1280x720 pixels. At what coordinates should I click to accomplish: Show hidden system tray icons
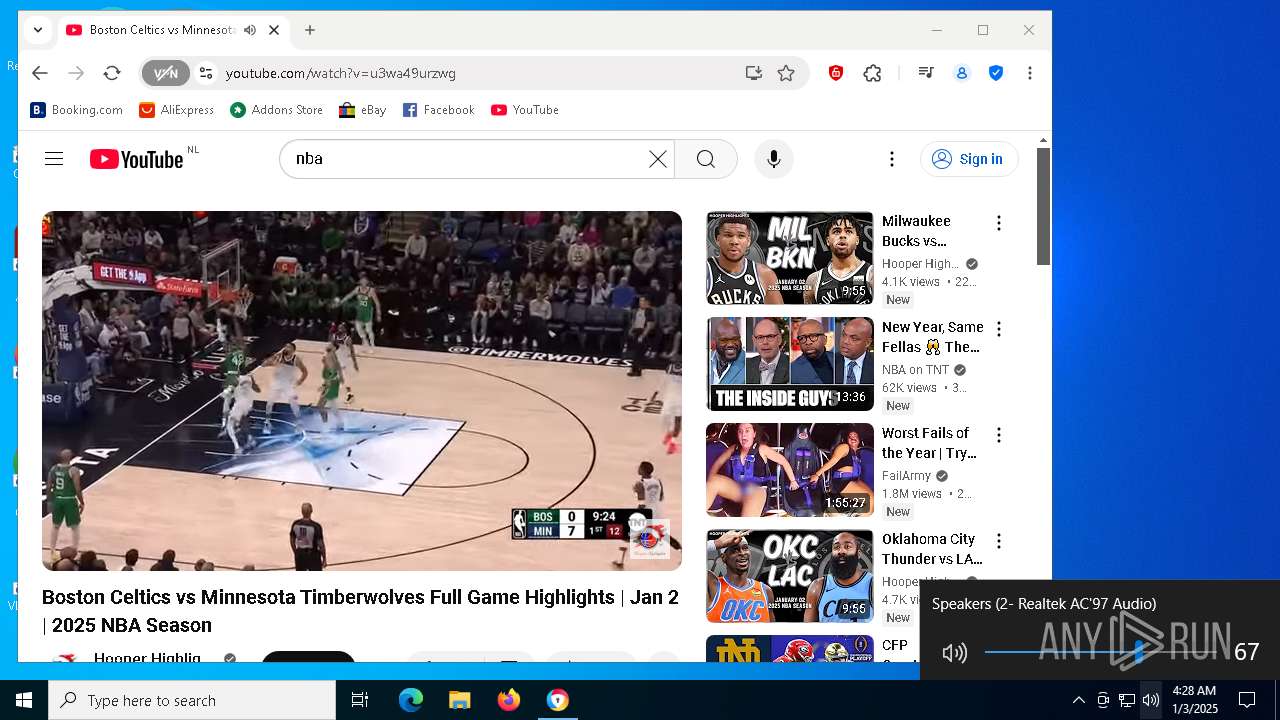click(x=1078, y=700)
